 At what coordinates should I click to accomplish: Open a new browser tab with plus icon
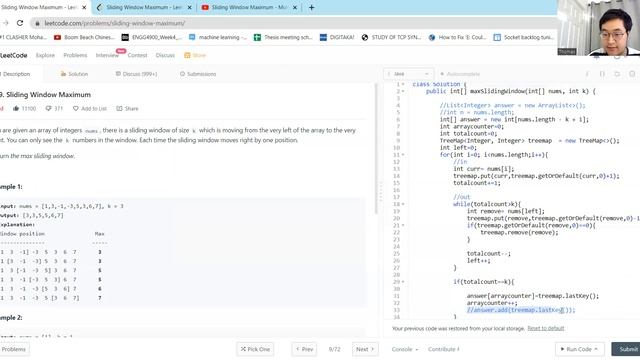[311, 7]
